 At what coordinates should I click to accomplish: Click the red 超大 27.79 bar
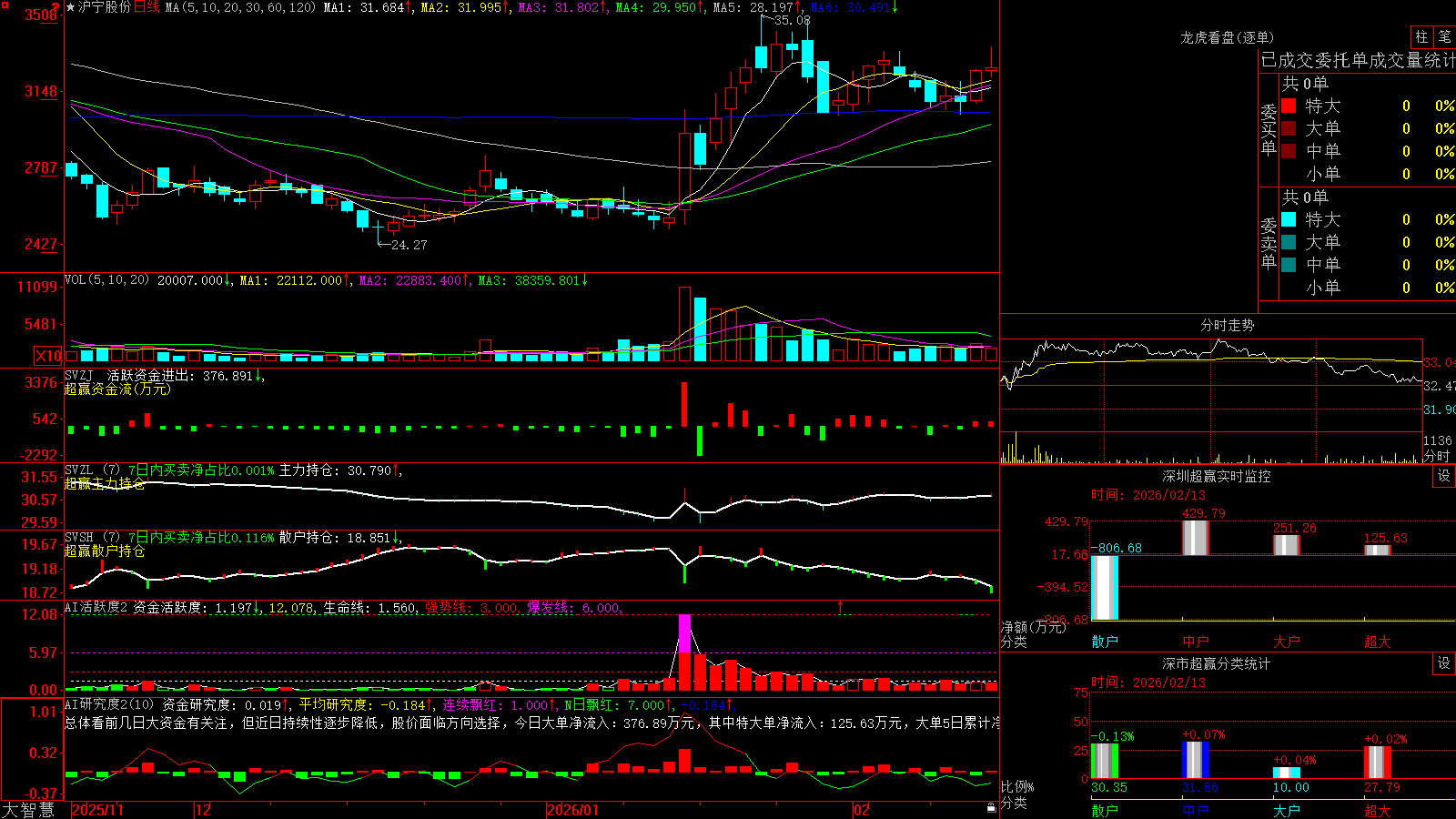1378,763
